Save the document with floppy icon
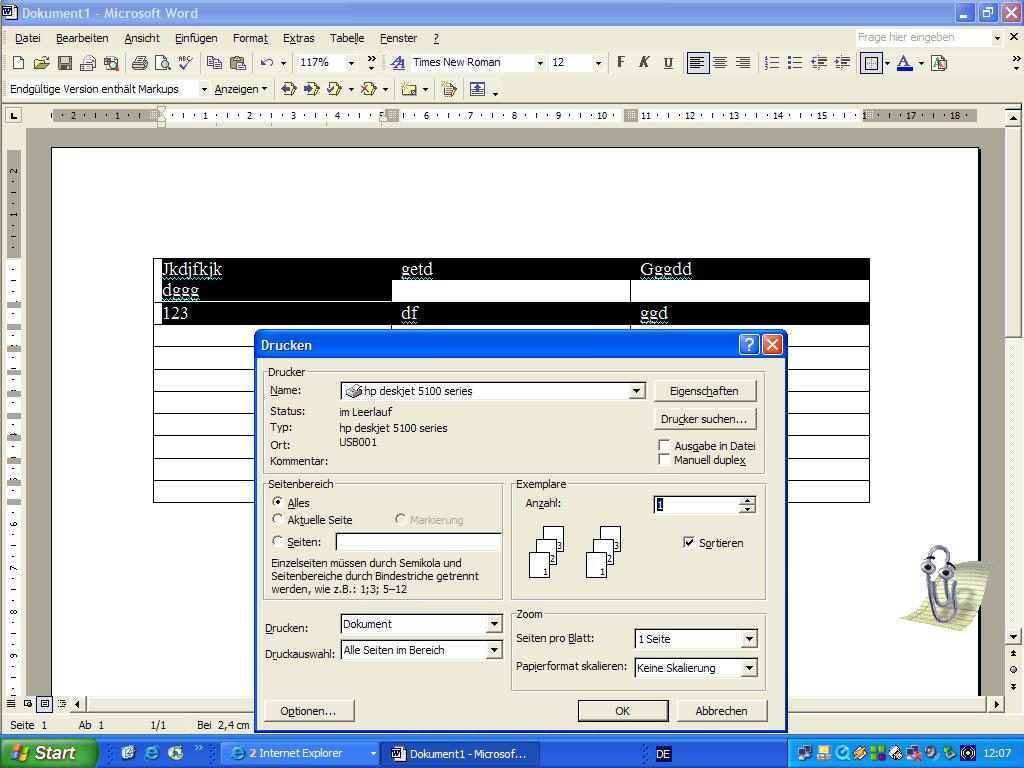 point(65,63)
